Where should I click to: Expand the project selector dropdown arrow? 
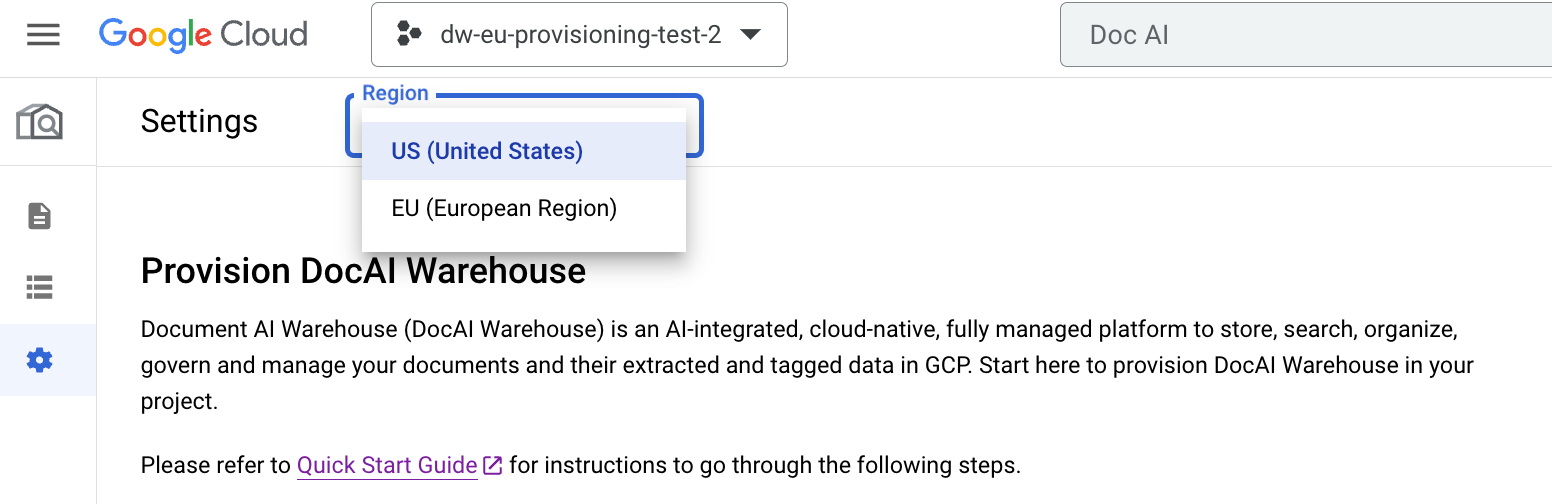coord(750,35)
